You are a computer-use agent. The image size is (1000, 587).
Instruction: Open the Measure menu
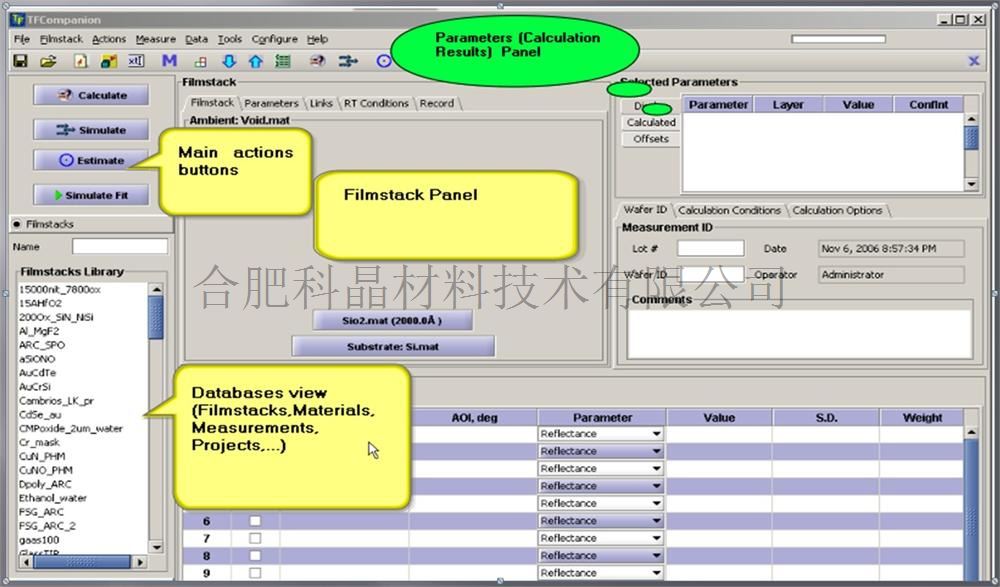pos(156,39)
